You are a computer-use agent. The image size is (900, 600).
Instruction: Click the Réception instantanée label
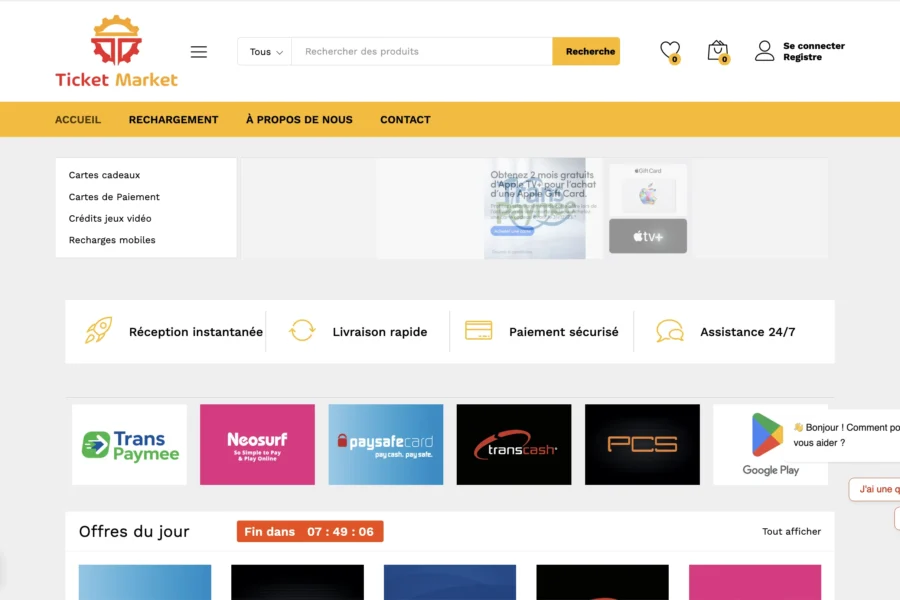tap(196, 332)
